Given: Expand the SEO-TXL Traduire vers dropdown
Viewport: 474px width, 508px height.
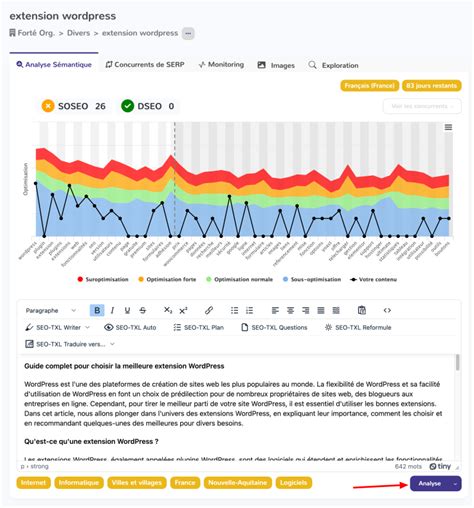Looking at the screenshot, I should pyautogui.click(x=70, y=344).
